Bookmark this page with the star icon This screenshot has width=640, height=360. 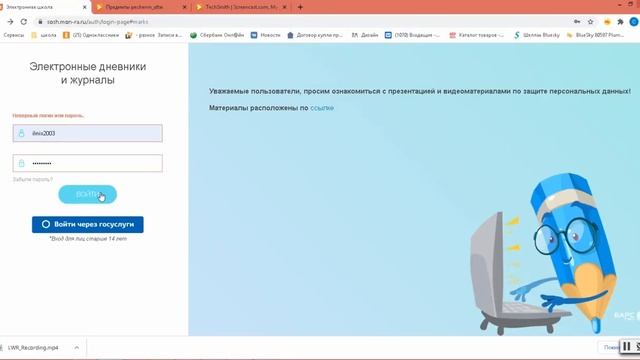tap(590, 22)
